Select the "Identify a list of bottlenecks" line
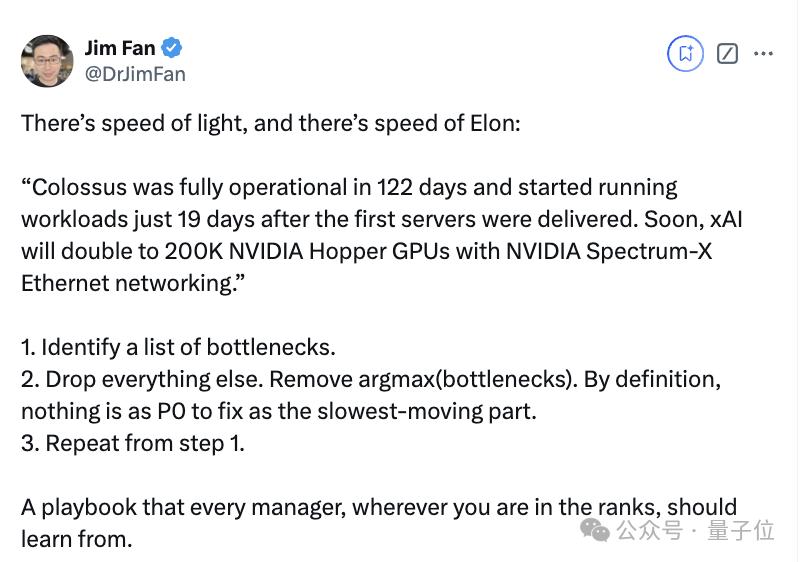 (178, 347)
